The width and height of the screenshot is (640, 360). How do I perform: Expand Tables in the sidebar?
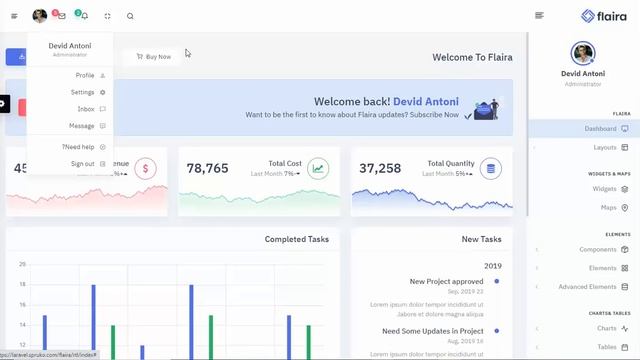pos(584,347)
